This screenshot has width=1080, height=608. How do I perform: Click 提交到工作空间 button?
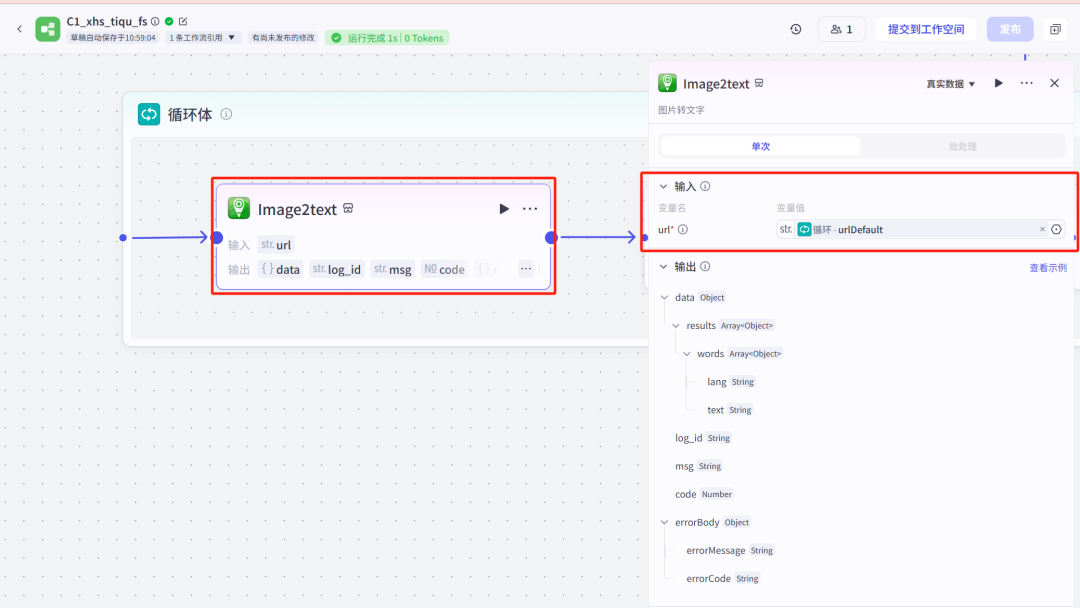coord(926,29)
